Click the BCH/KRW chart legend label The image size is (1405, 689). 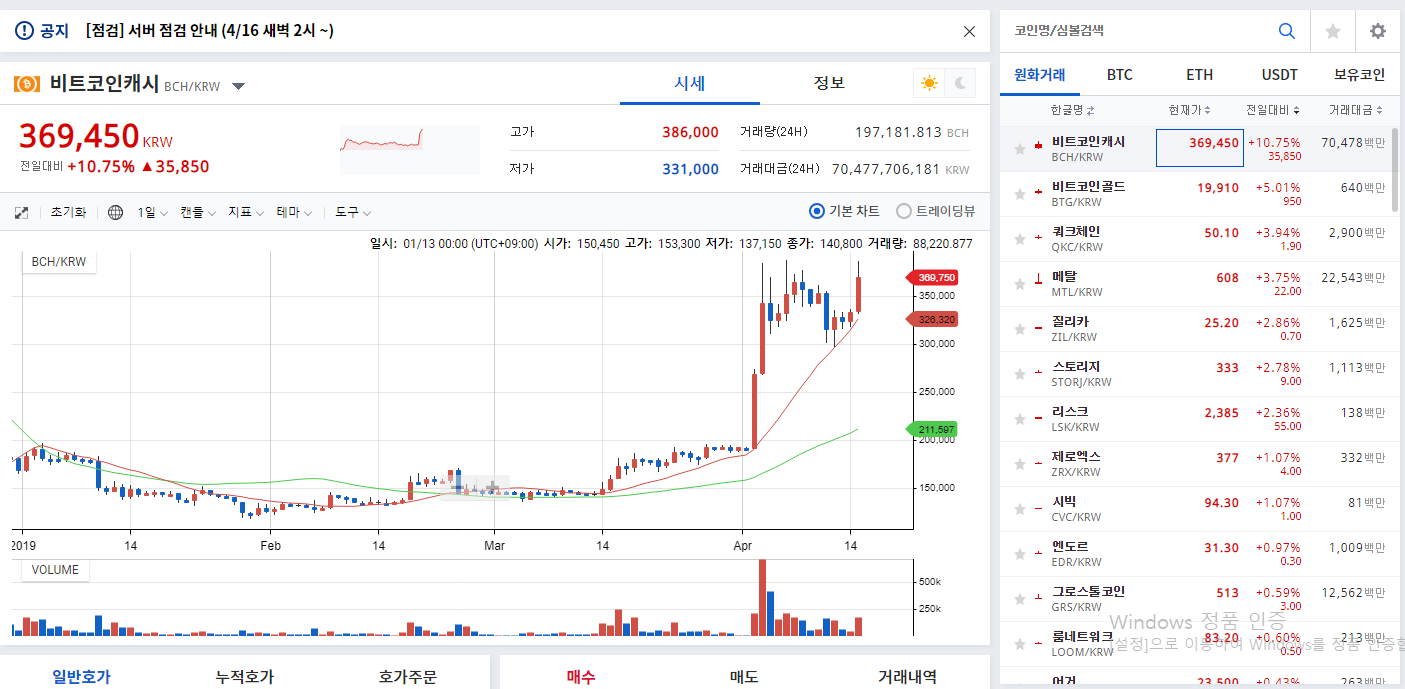(x=59, y=262)
